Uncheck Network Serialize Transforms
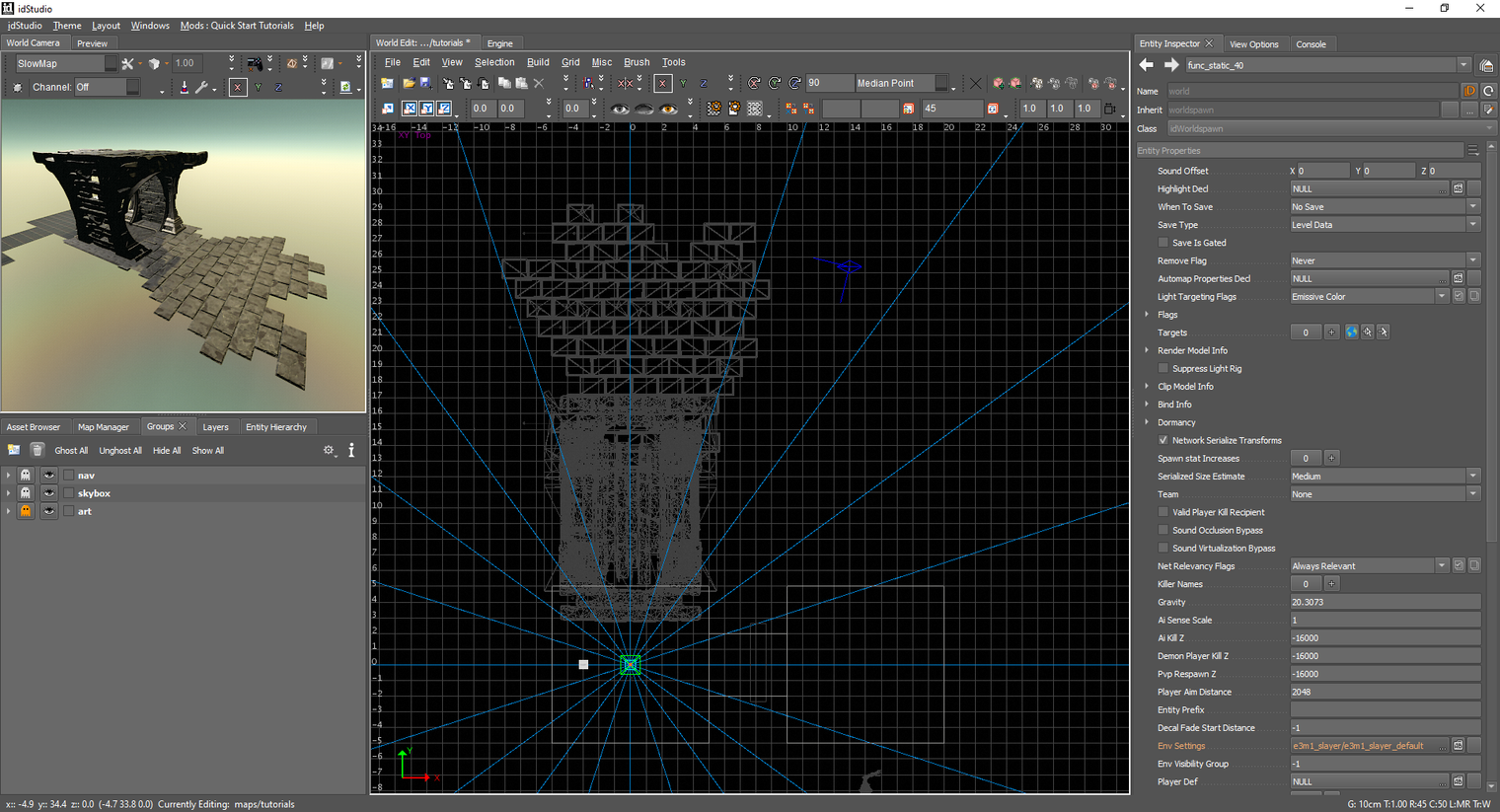This screenshot has height=812, width=1500. (1163, 440)
